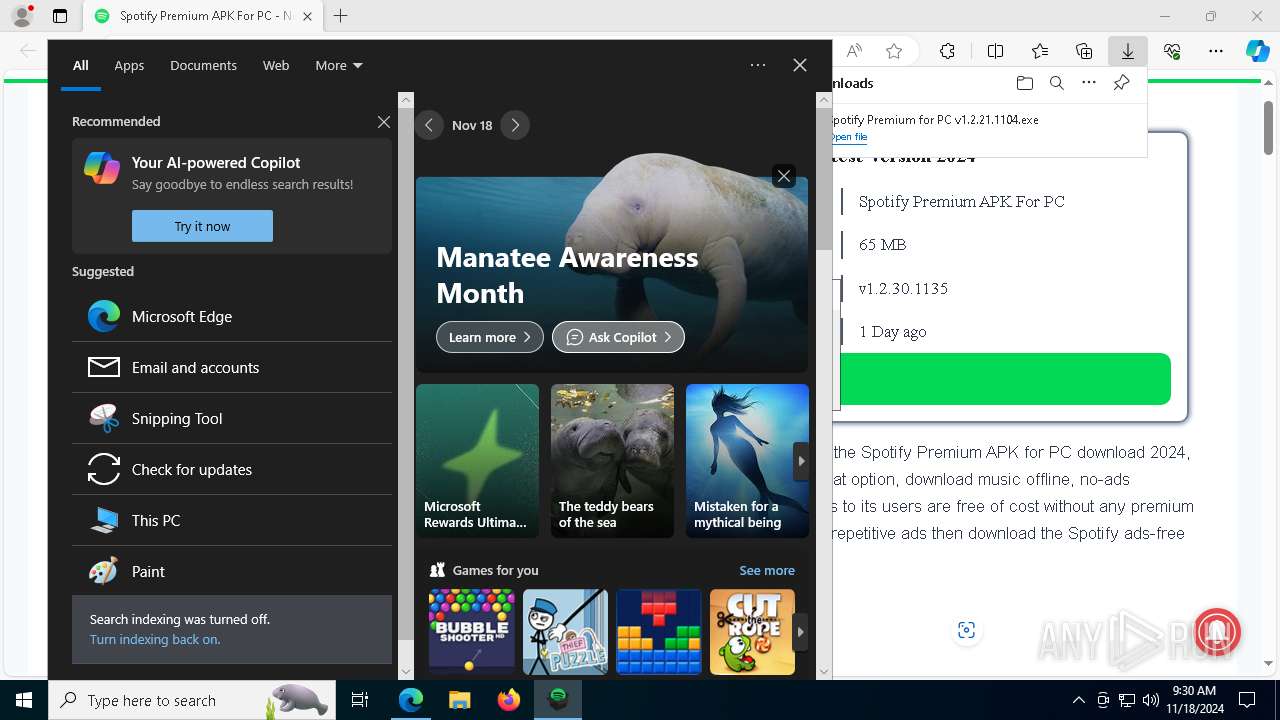Close the Spotify Premium APK tab
This screenshot has height=720, width=1280.
pos(307,16)
